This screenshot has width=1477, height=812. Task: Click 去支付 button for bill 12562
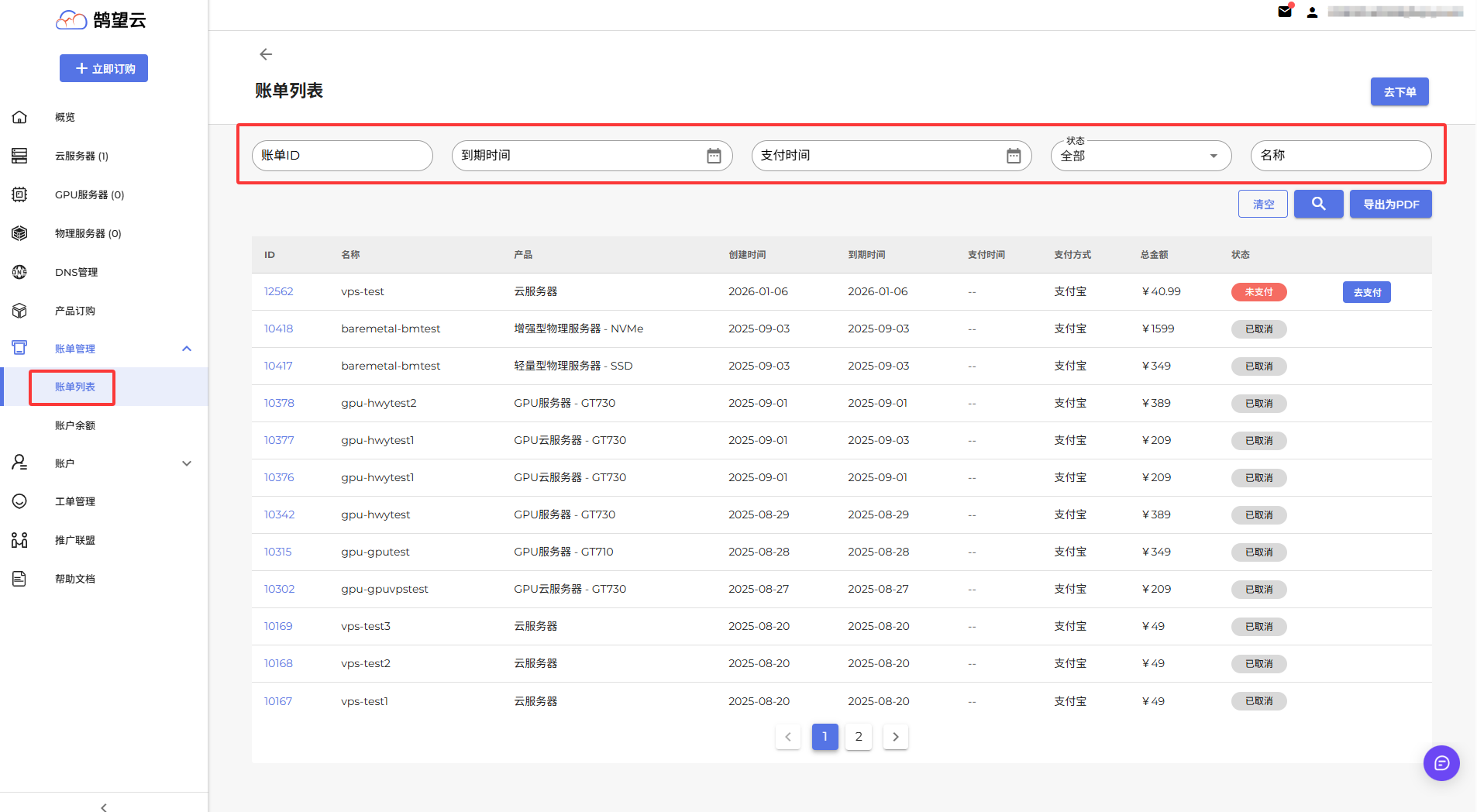(x=1366, y=292)
